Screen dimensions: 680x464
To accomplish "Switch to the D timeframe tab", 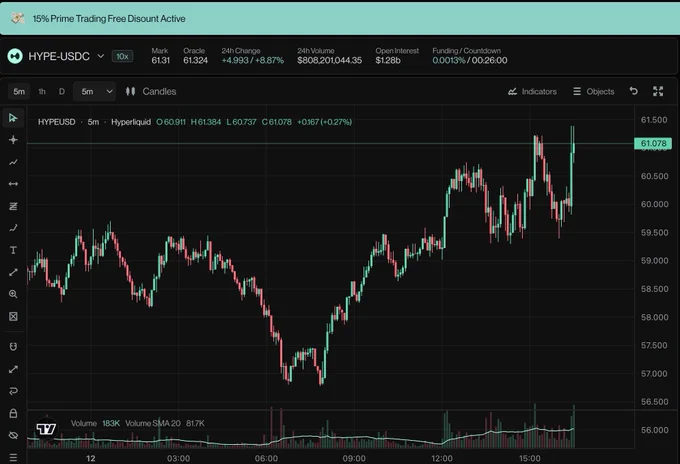I will (62, 91).
